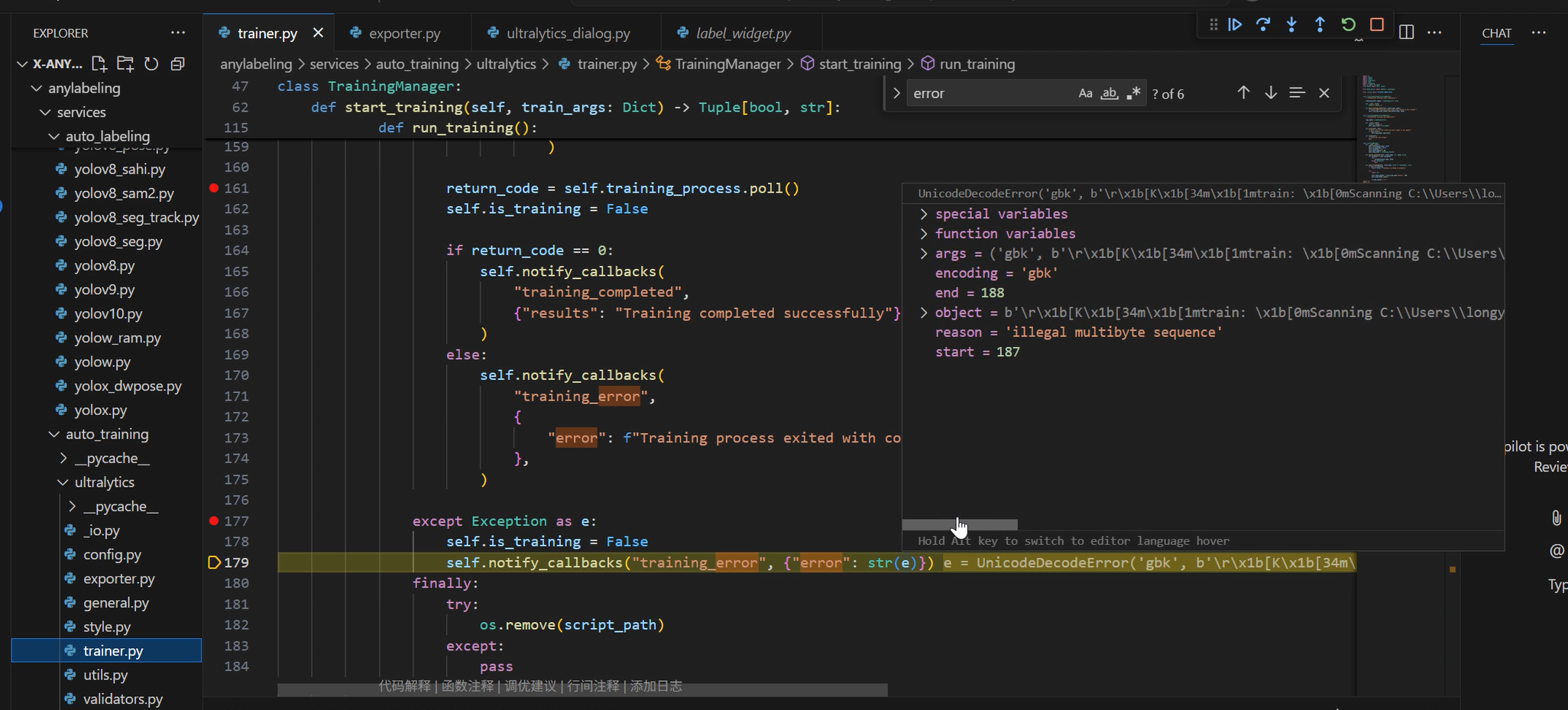This screenshot has height=710, width=1568.
Task: Toggle Match Case in find widget
Action: (x=1085, y=93)
